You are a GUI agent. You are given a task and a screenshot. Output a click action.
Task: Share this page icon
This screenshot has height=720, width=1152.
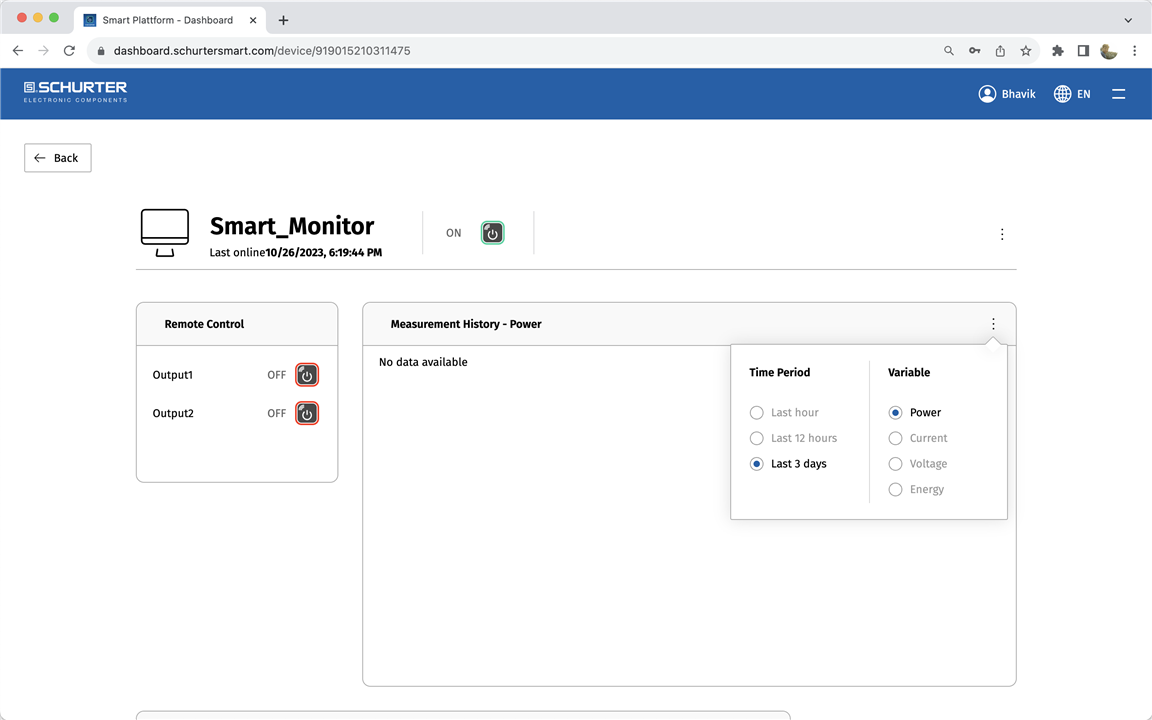click(x=1000, y=51)
